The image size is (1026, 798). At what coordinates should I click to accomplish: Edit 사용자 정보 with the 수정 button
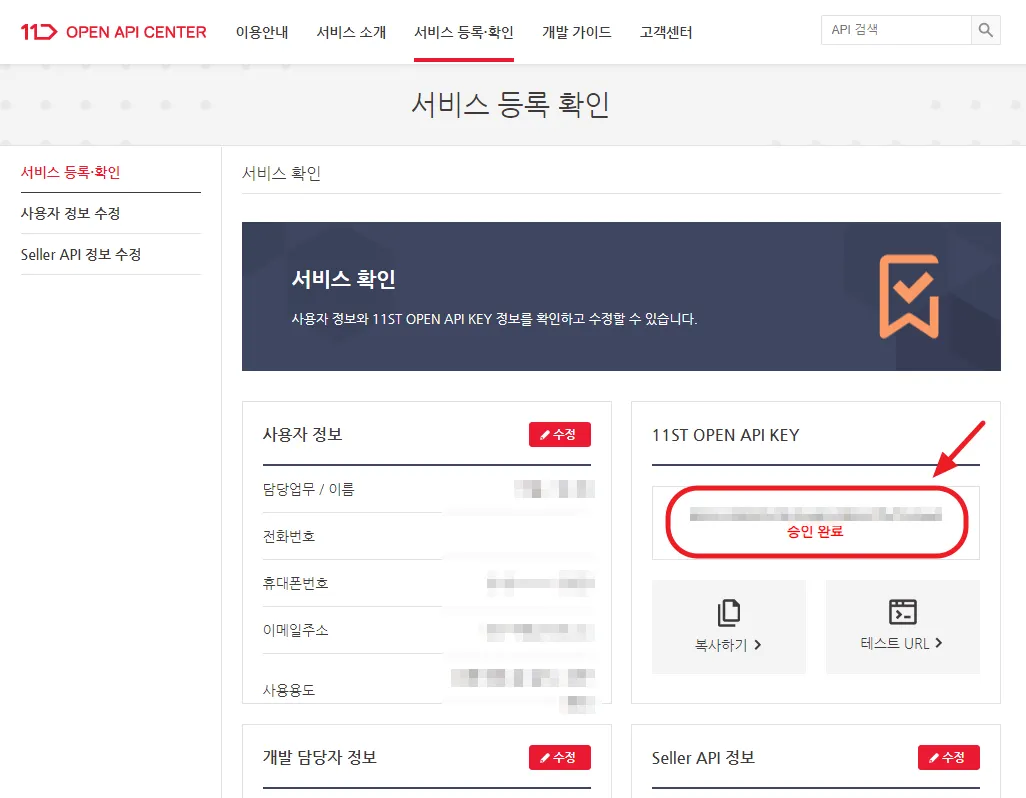559,434
